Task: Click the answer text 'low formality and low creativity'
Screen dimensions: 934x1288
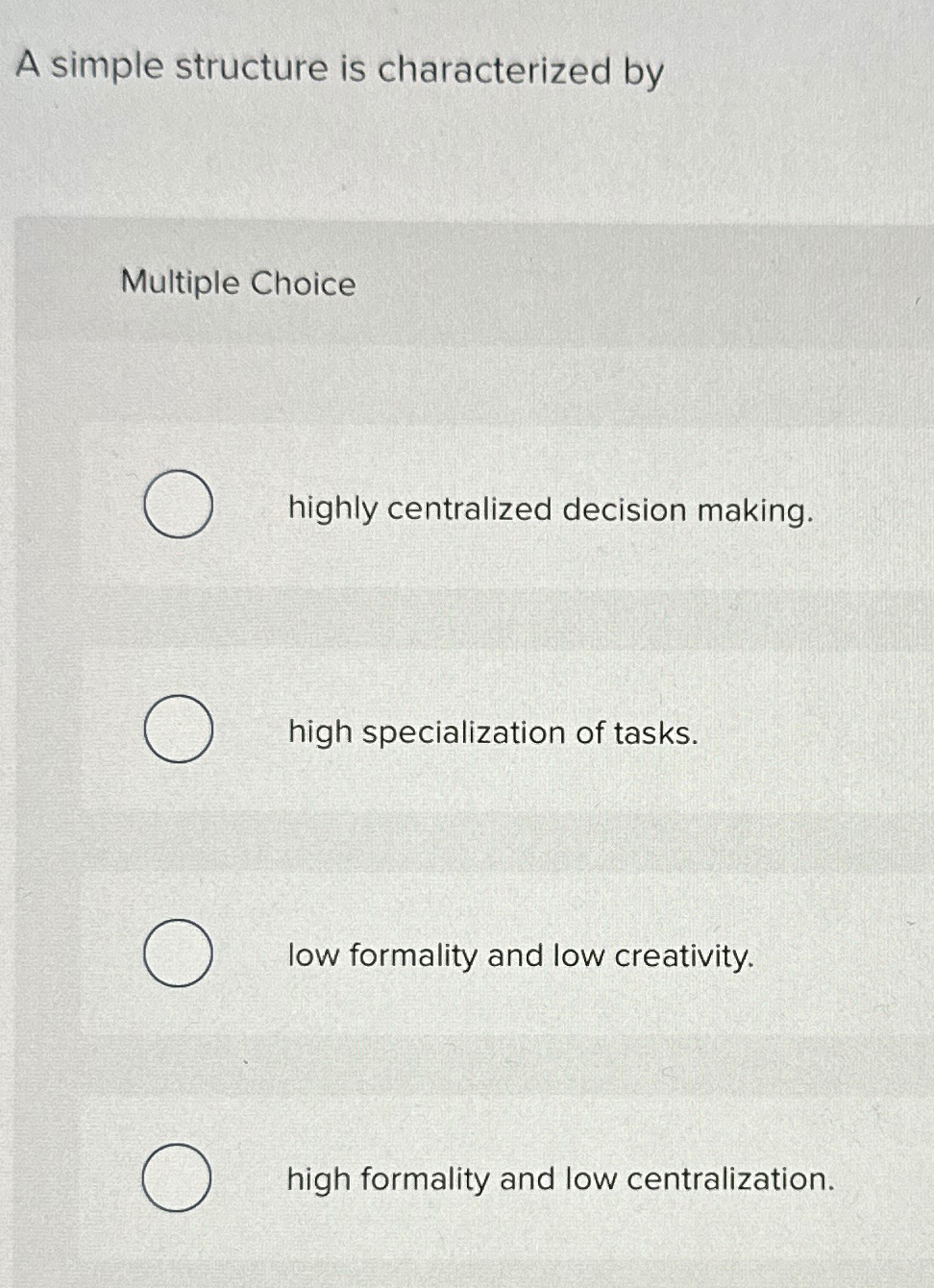Action: pos(521,957)
